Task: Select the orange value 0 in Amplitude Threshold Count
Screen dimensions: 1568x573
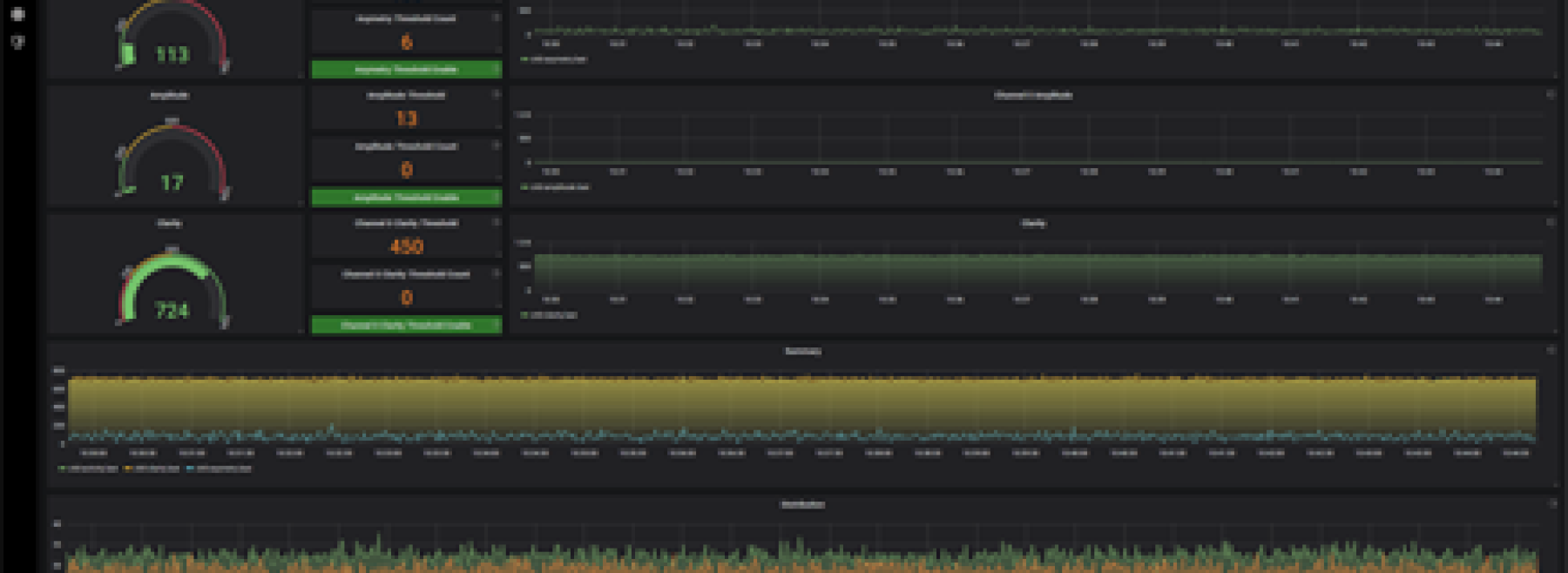Action: click(x=406, y=169)
